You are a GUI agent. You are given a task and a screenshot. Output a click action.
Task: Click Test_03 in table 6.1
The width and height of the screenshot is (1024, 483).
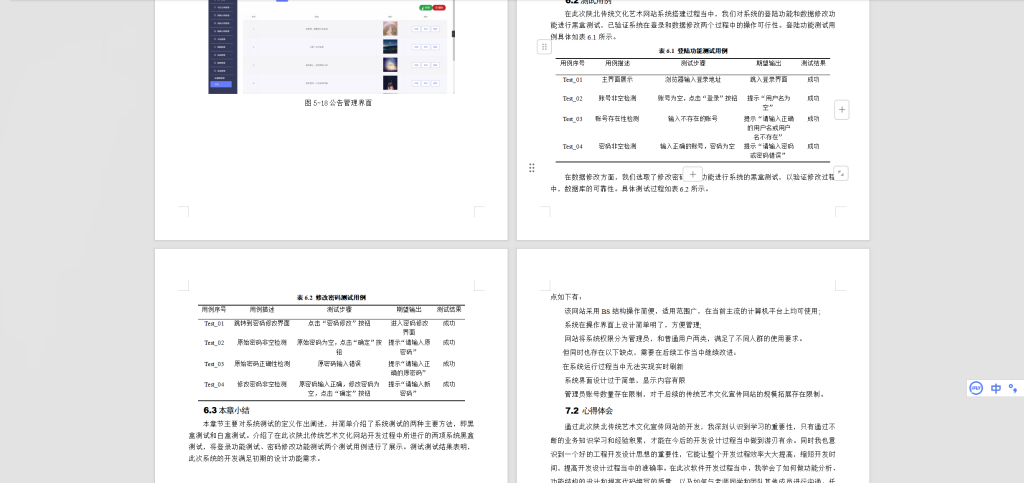click(x=572, y=119)
